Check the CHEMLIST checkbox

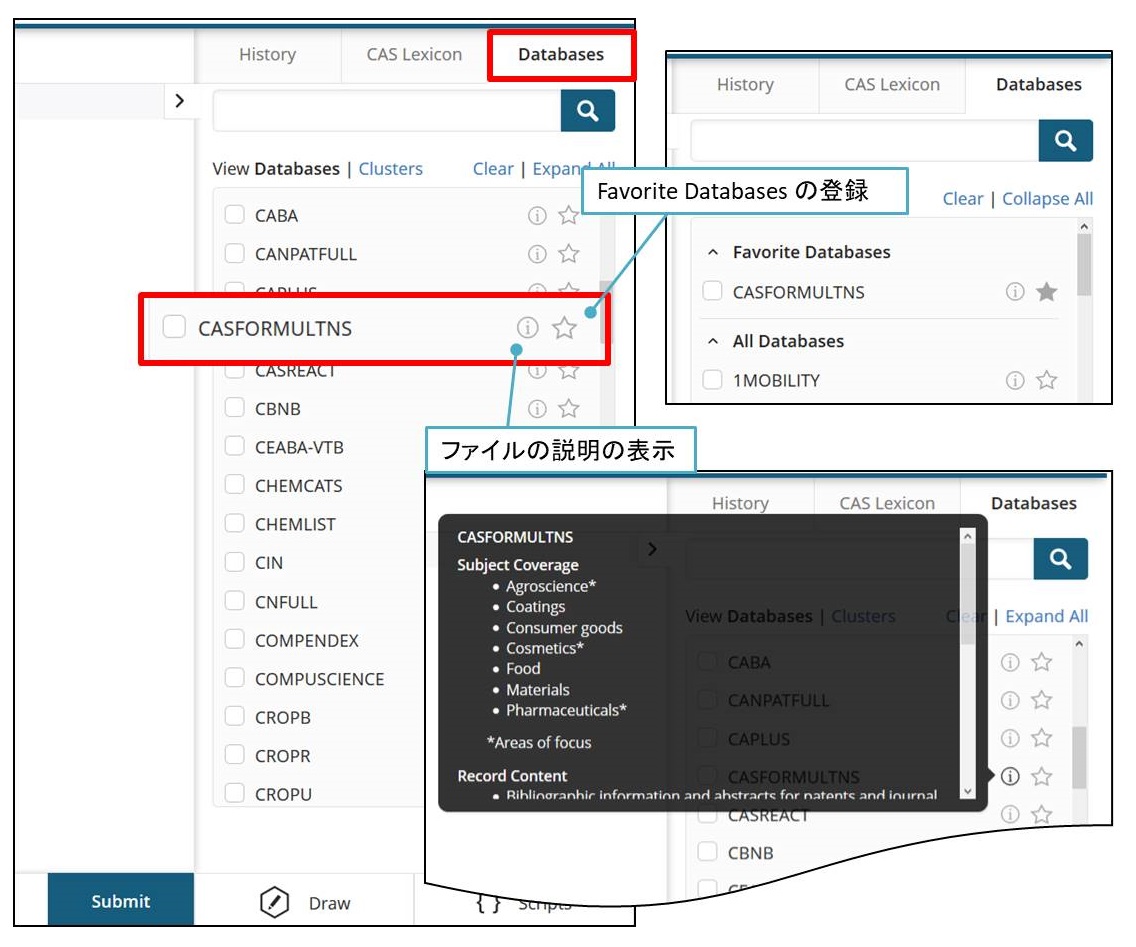tap(235, 523)
